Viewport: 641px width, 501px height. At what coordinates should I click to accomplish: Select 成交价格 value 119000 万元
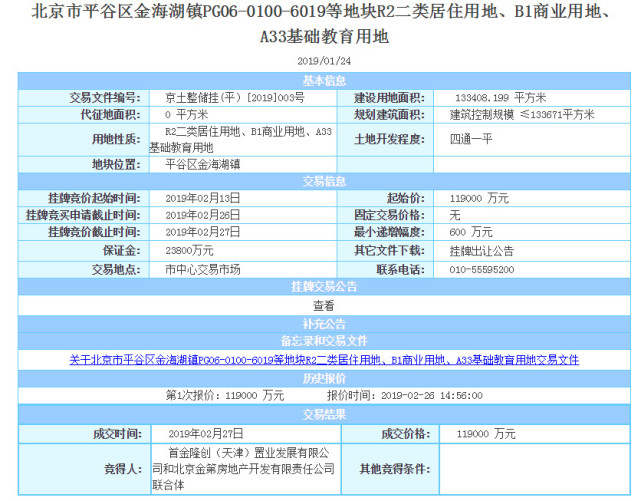pyautogui.click(x=486, y=433)
